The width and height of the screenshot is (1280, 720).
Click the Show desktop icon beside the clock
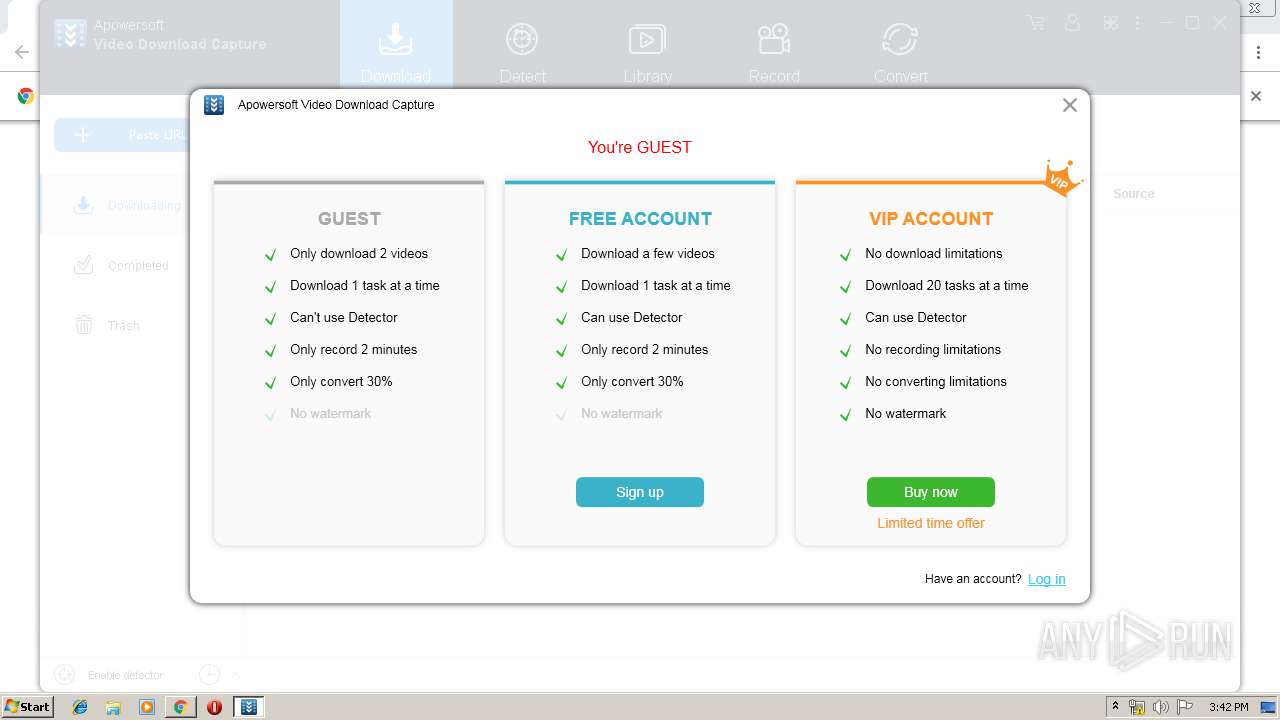coord(1269,707)
